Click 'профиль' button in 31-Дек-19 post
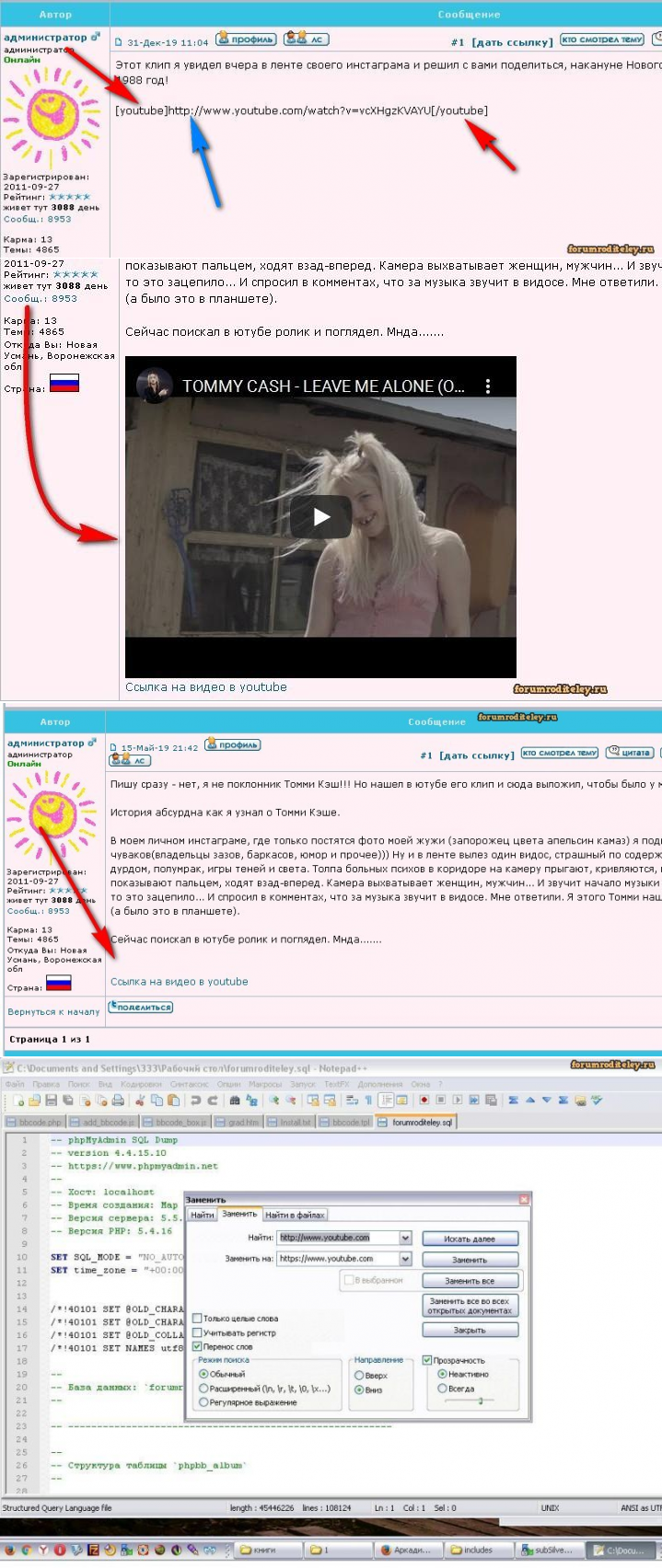Viewport: 662px width, 1568px height. 246,39
